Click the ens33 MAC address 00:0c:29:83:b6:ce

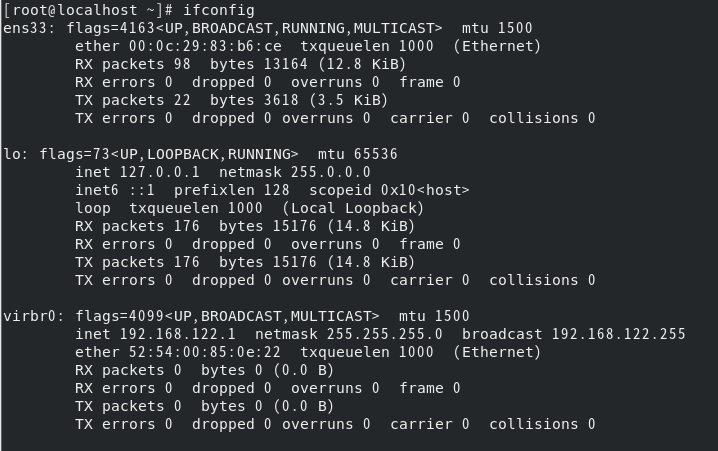click(205, 46)
